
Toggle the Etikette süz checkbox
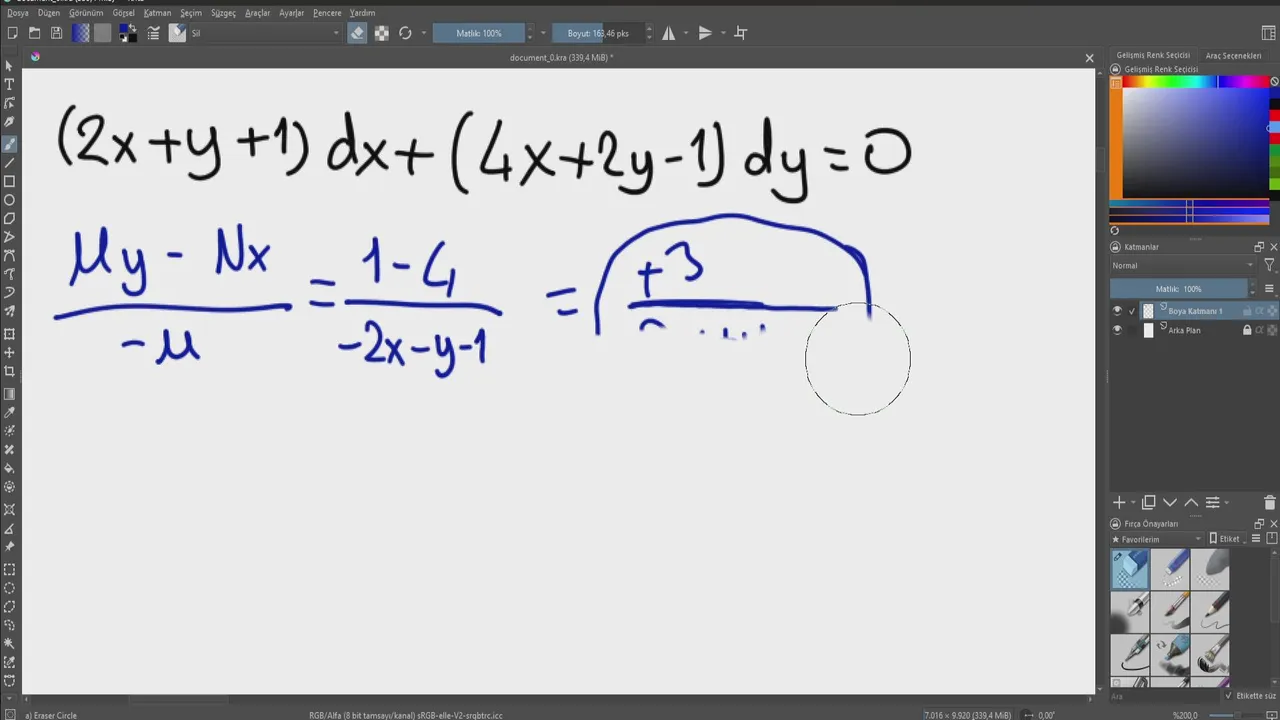[1229, 695]
